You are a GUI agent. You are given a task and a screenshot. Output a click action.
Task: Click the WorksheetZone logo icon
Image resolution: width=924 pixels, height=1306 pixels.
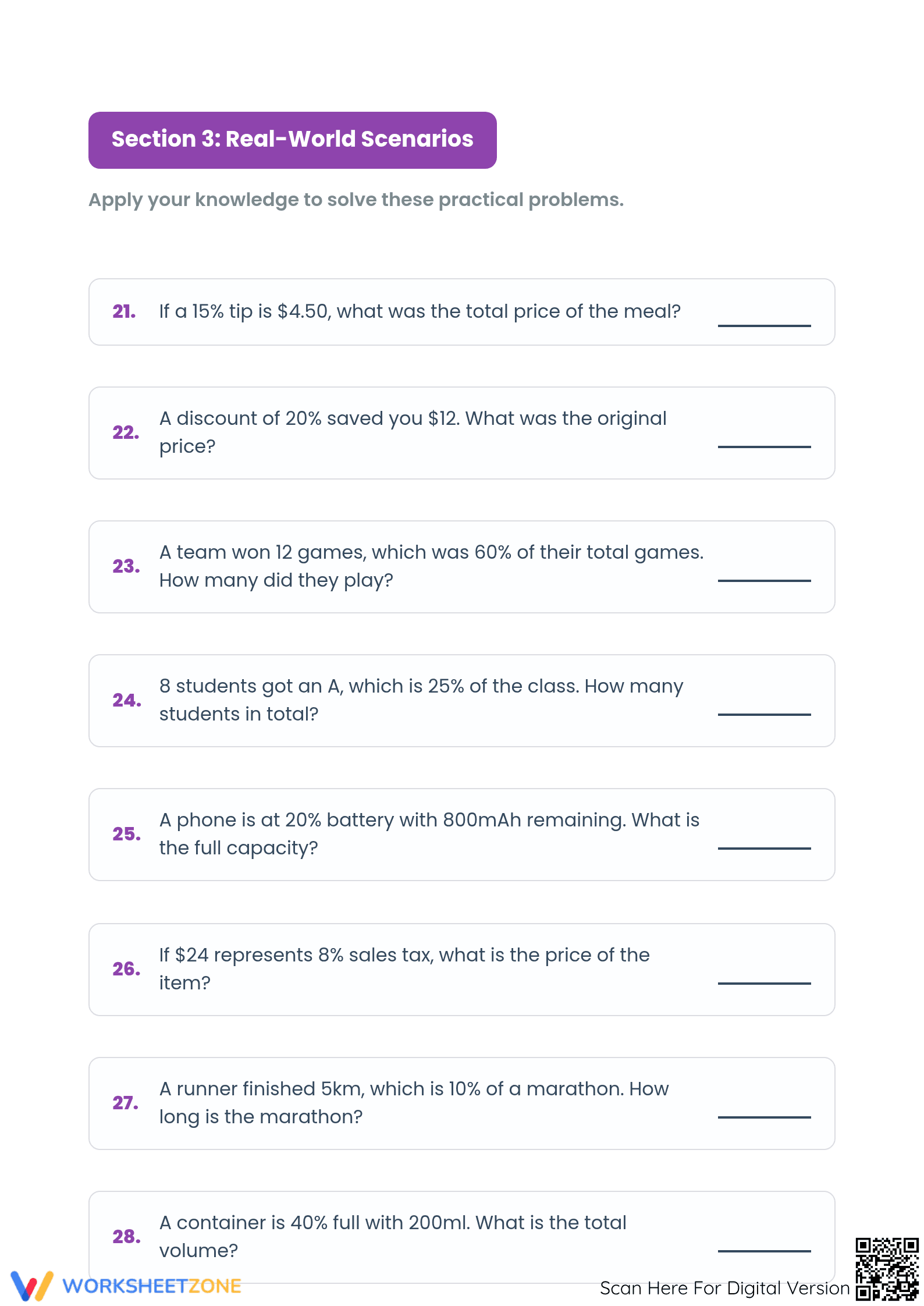coord(32,1286)
